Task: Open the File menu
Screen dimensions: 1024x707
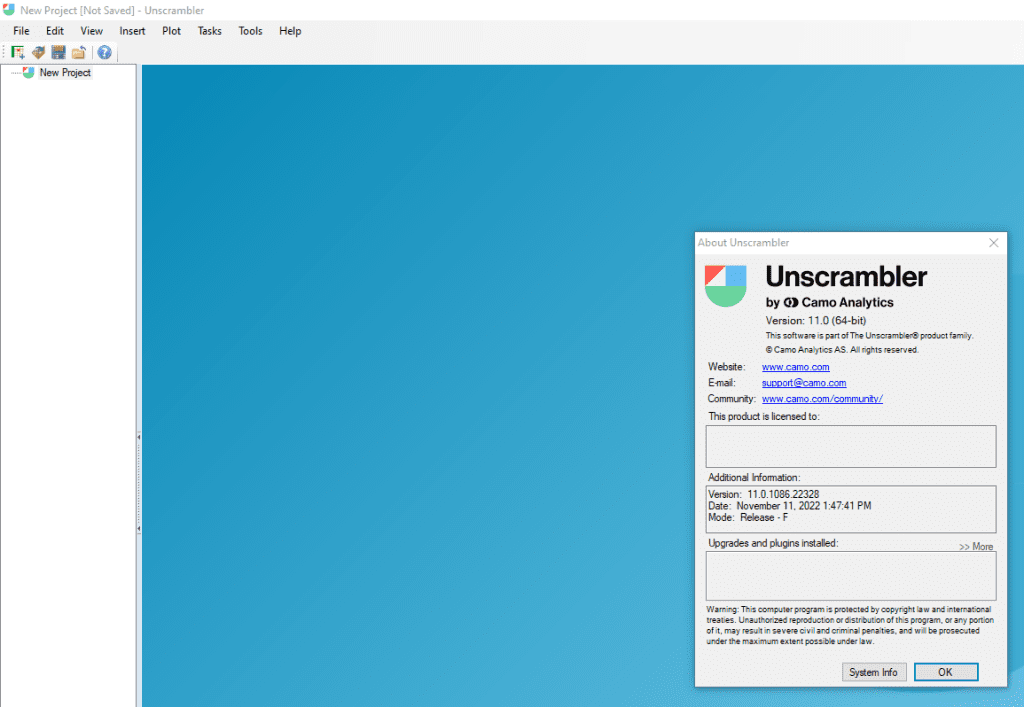Action: click(21, 31)
